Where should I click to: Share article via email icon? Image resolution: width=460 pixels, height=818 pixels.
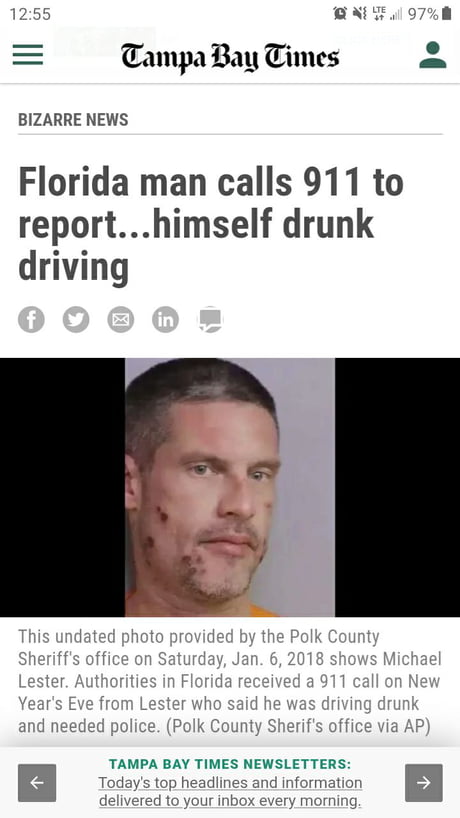(121, 319)
